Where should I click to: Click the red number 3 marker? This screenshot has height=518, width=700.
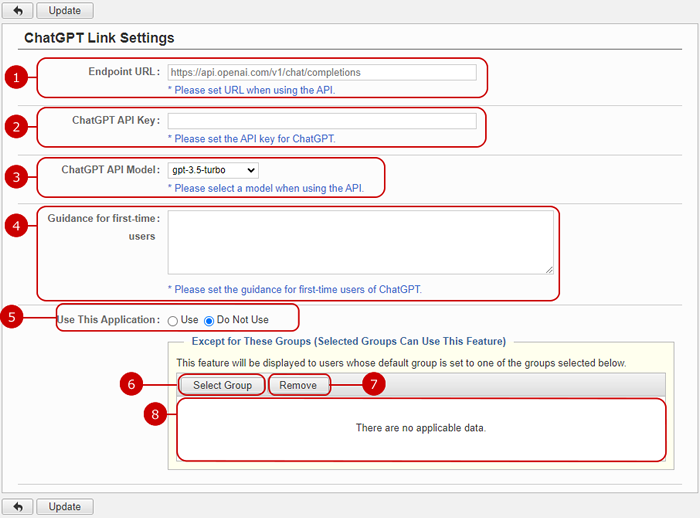16,177
